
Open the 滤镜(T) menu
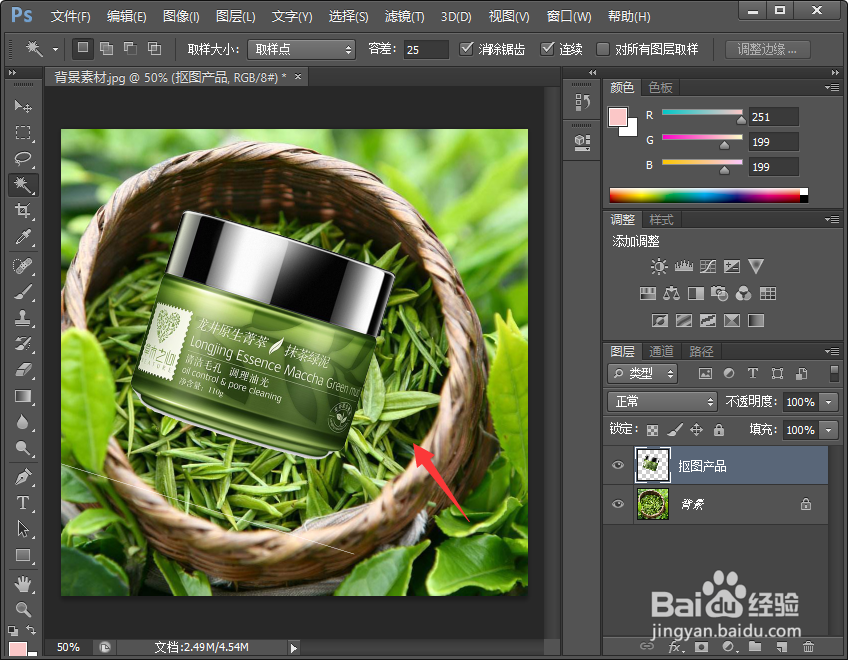point(405,17)
